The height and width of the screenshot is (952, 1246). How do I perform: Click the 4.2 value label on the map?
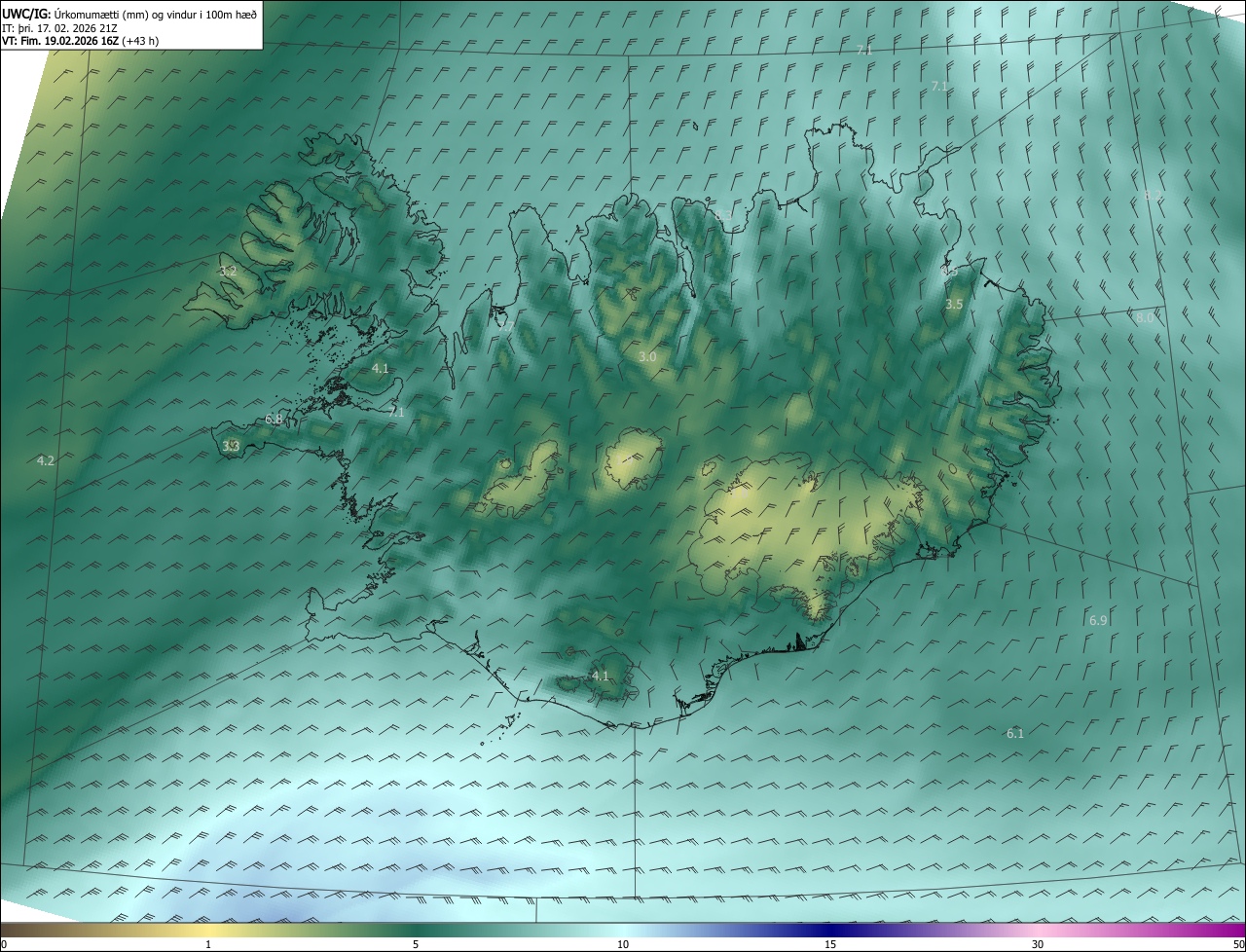click(46, 460)
